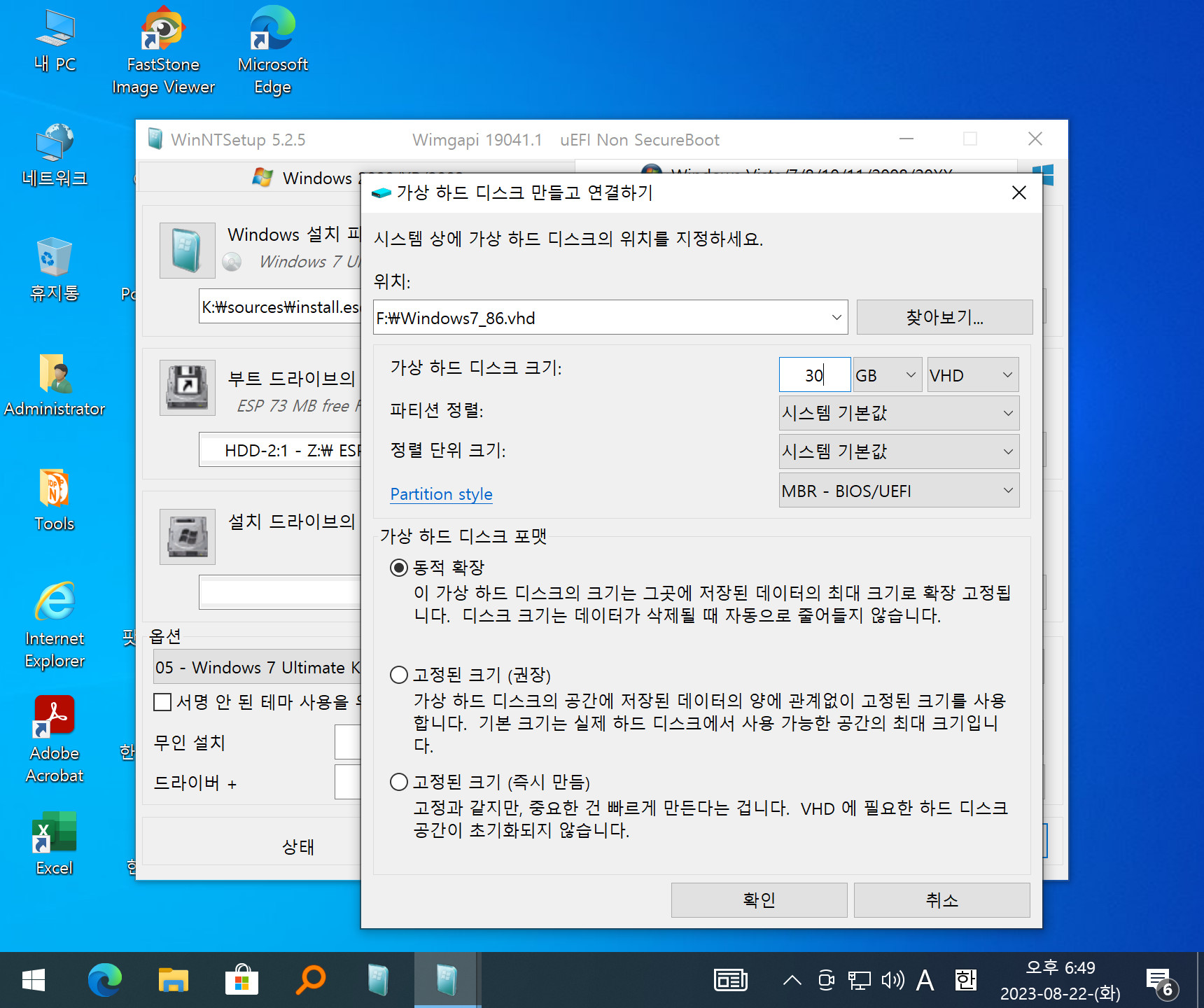Open the notification center icon
This screenshot has width=1204, height=1008.
1162,981
